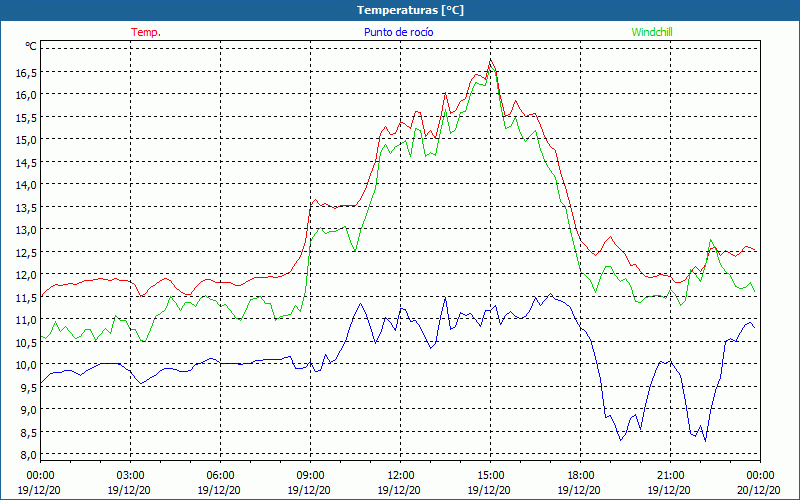Click the 15:00 time axis label
Image resolution: width=800 pixels, height=500 pixels.
click(490, 476)
